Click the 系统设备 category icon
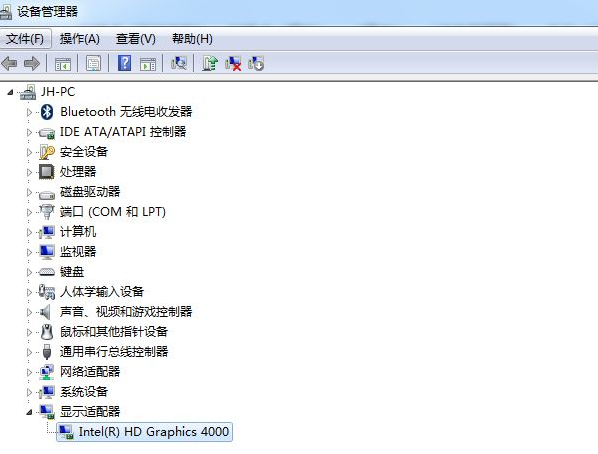This screenshot has width=598, height=454. [47, 392]
